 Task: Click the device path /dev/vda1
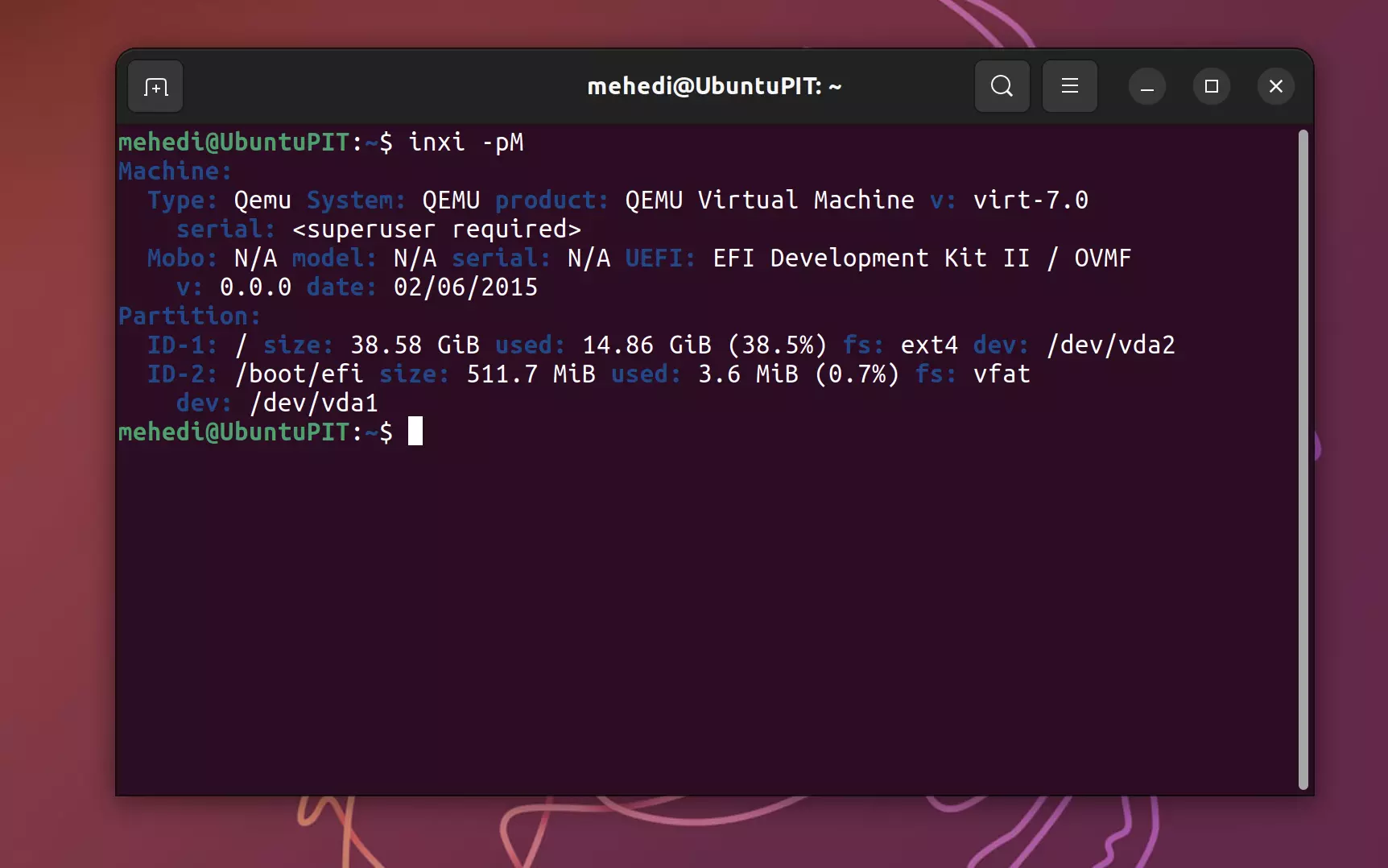point(314,403)
